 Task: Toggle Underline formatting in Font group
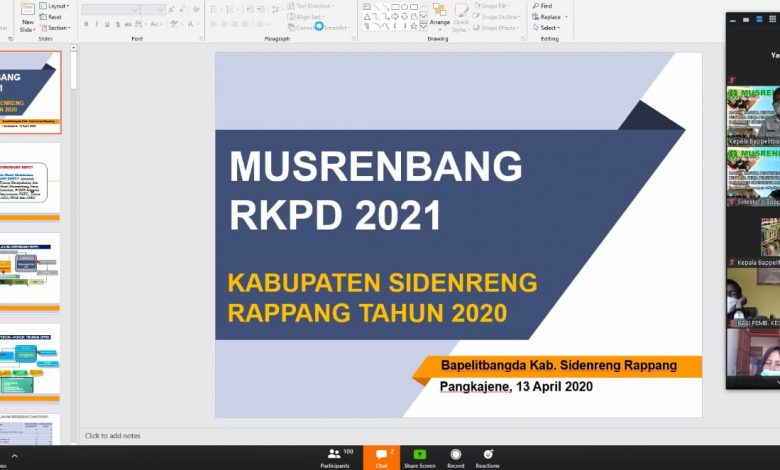(x=108, y=24)
